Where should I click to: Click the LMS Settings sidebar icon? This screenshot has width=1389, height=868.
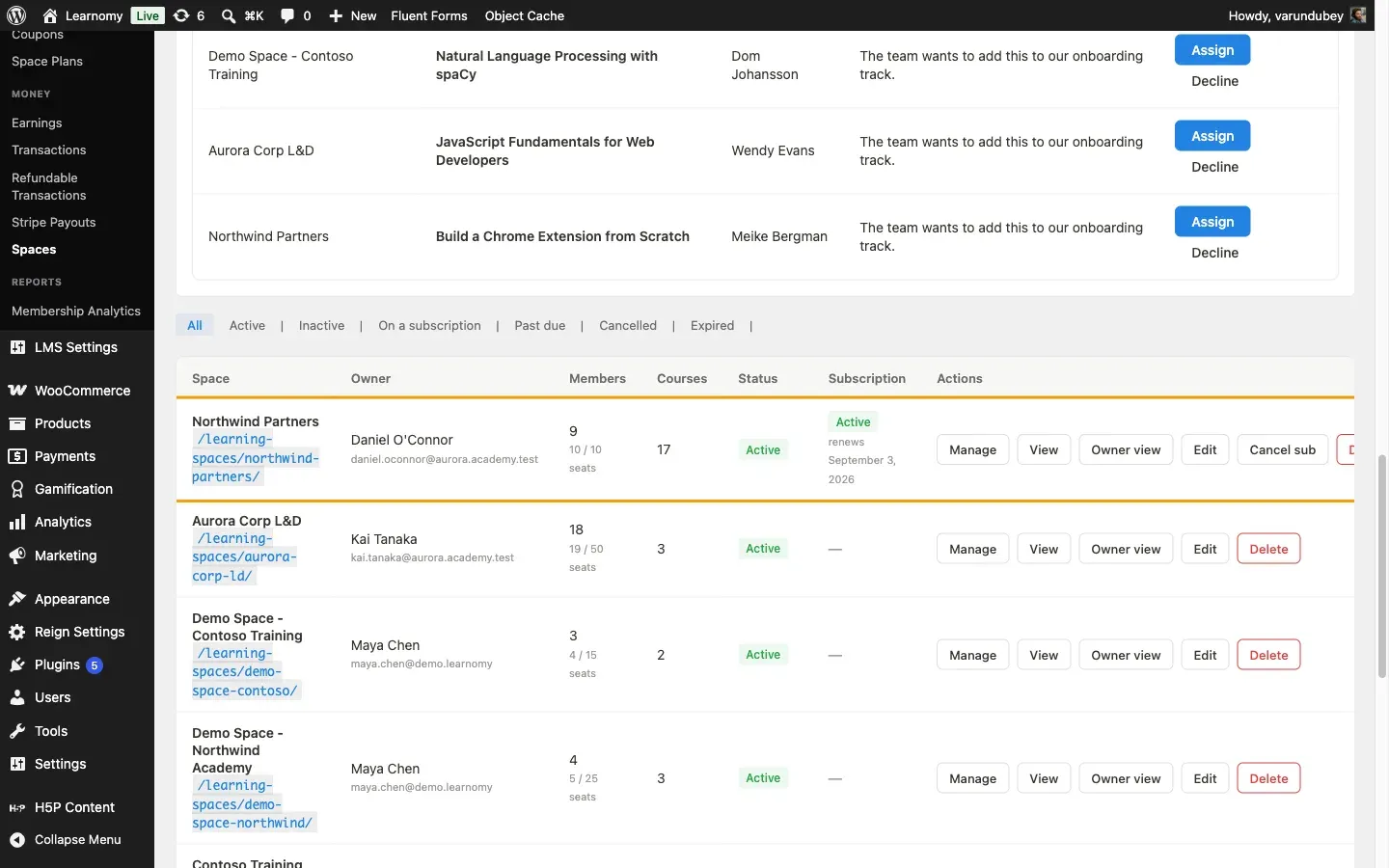point(17,347)
